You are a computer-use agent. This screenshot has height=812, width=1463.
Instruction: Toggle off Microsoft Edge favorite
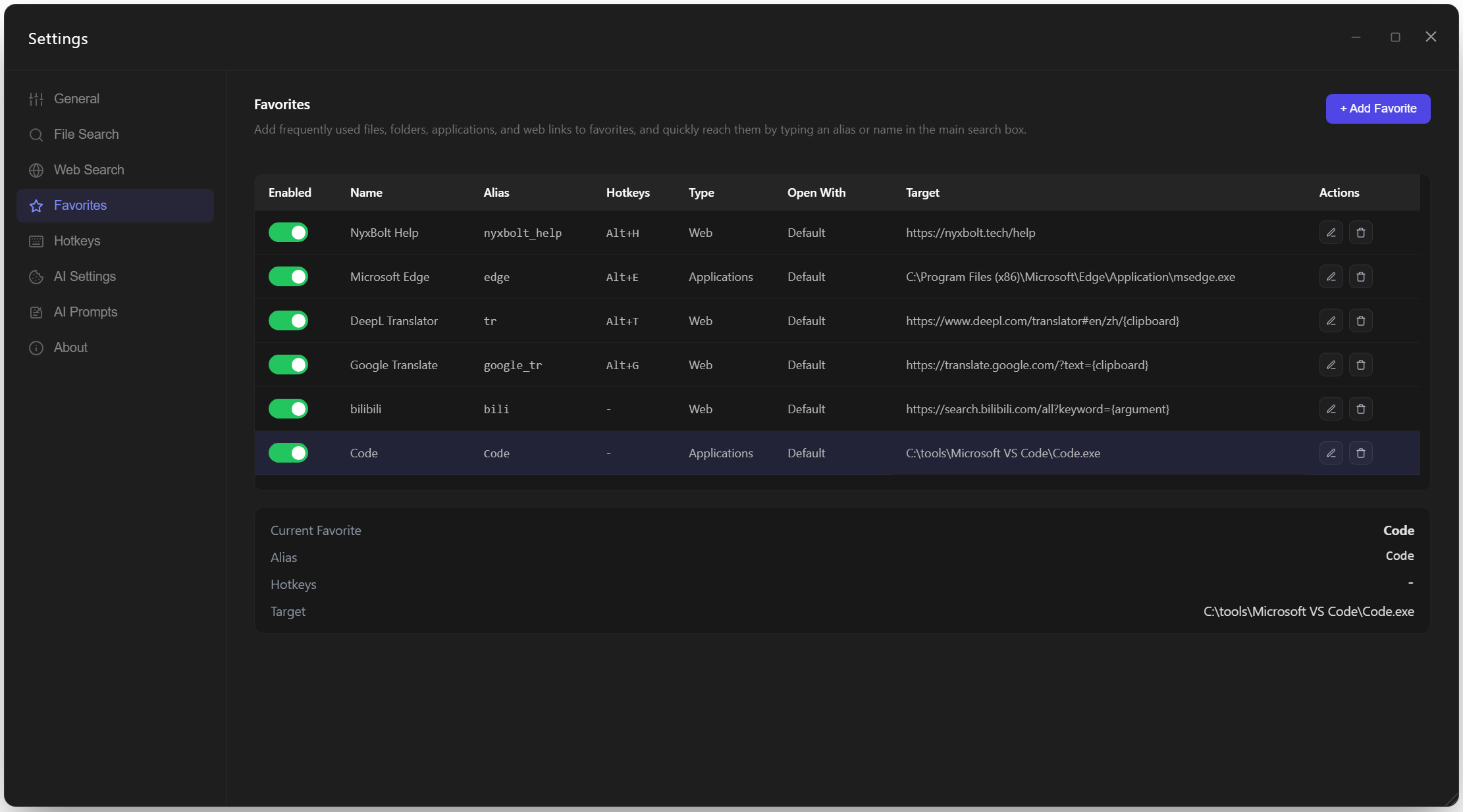(288, 277)
